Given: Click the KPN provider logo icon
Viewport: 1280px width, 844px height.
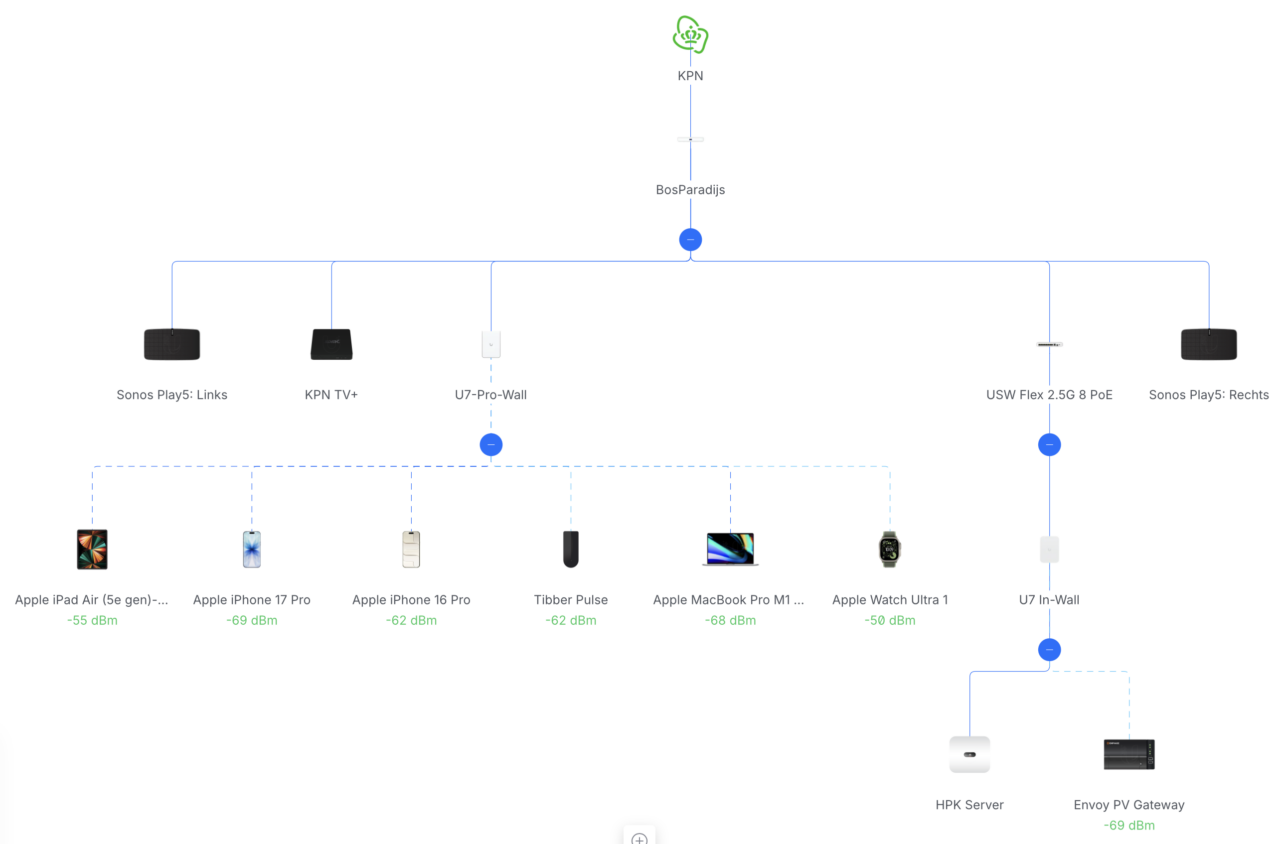Looking at the screenshot, I should click(x=690, y=35).
